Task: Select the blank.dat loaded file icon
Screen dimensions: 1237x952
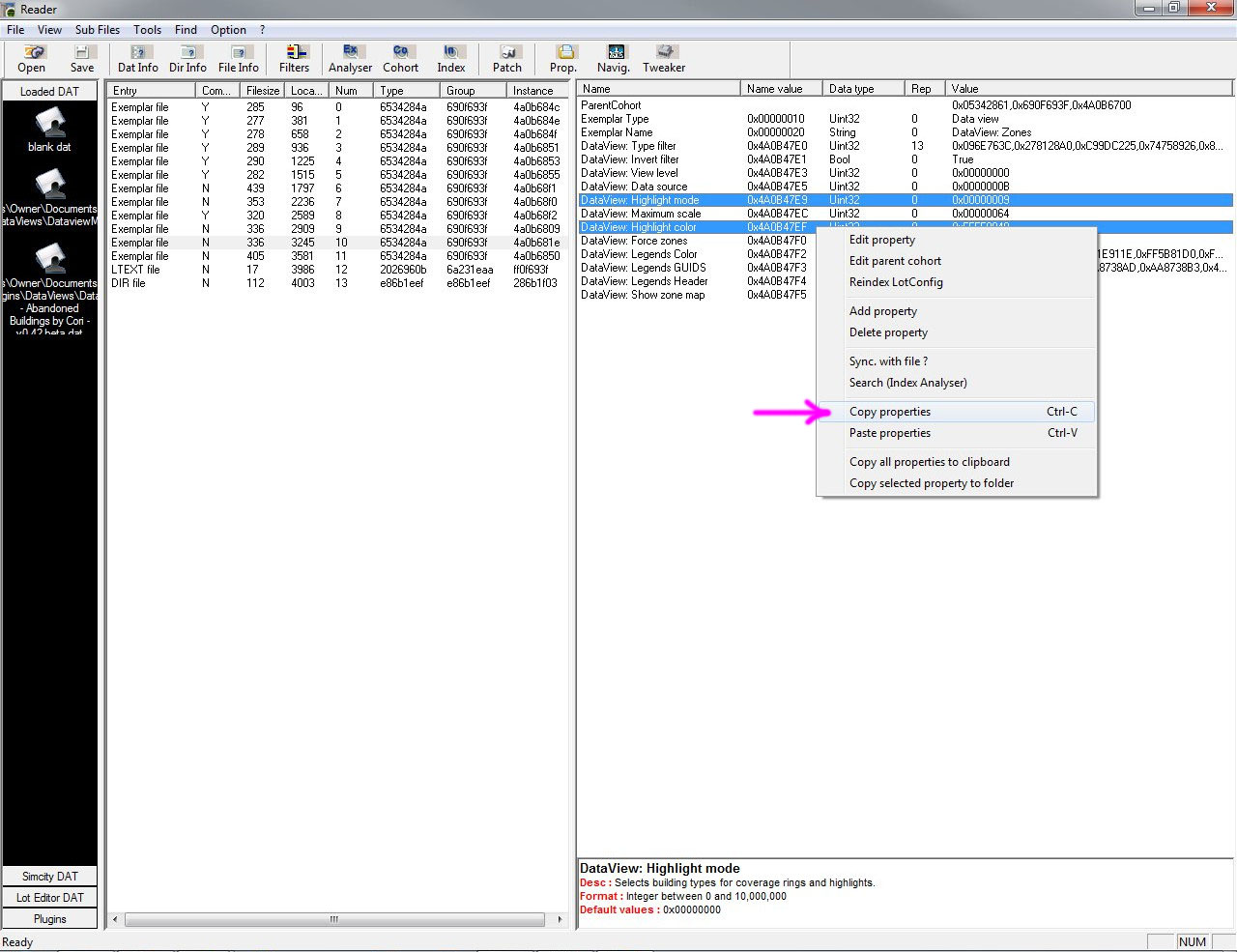Action: coord(49,130)
